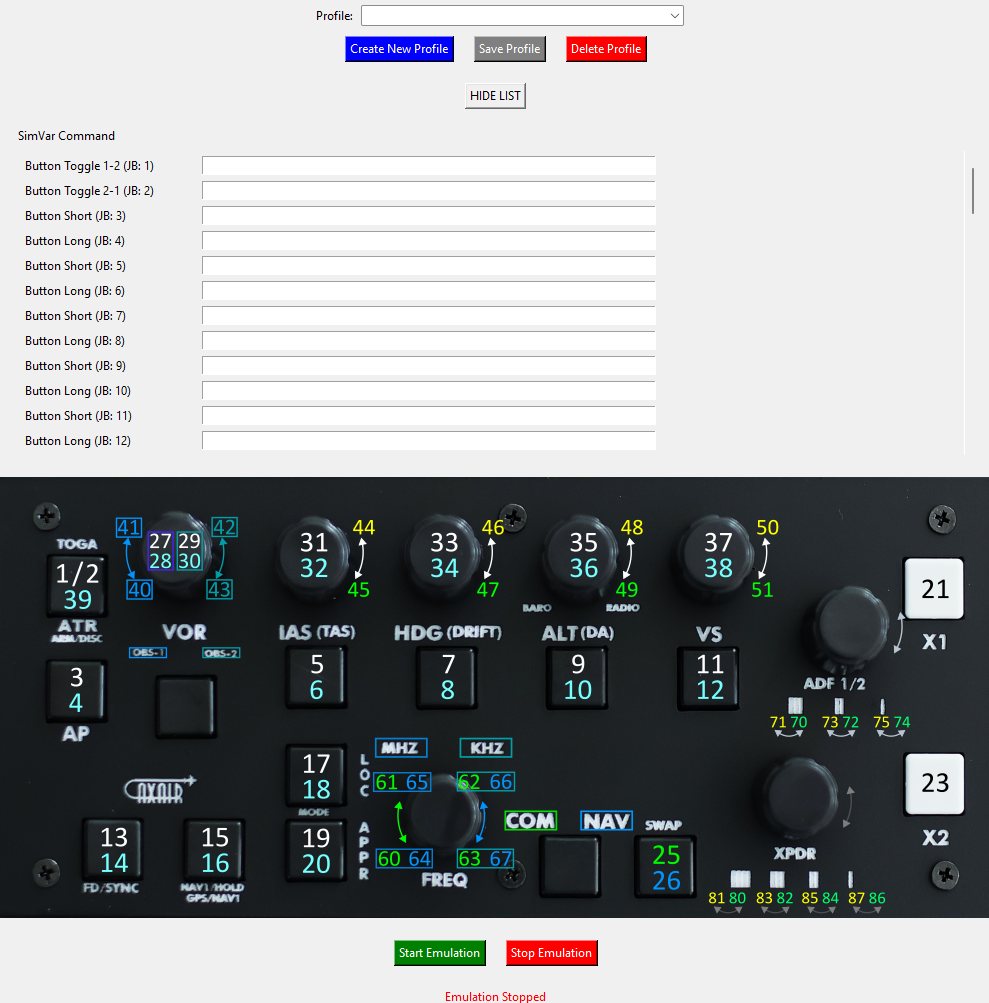This screenshot has width=989, height=1003.
Task: Focus the Button Short (JB: 9) field
Action: click(x=429, y=365)
